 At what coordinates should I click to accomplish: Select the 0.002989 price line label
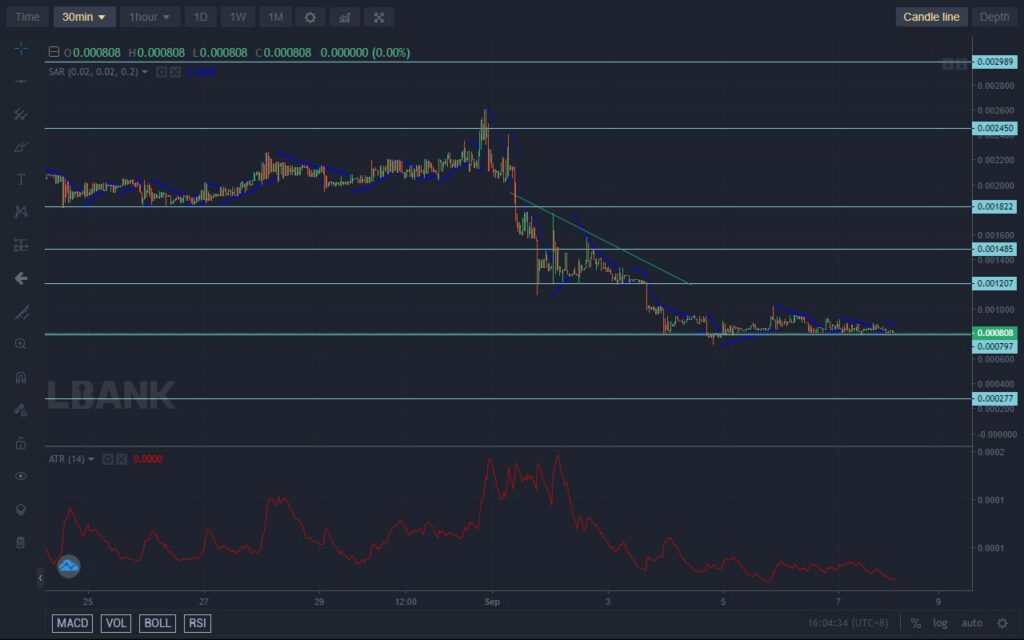[x=995, y=62]
